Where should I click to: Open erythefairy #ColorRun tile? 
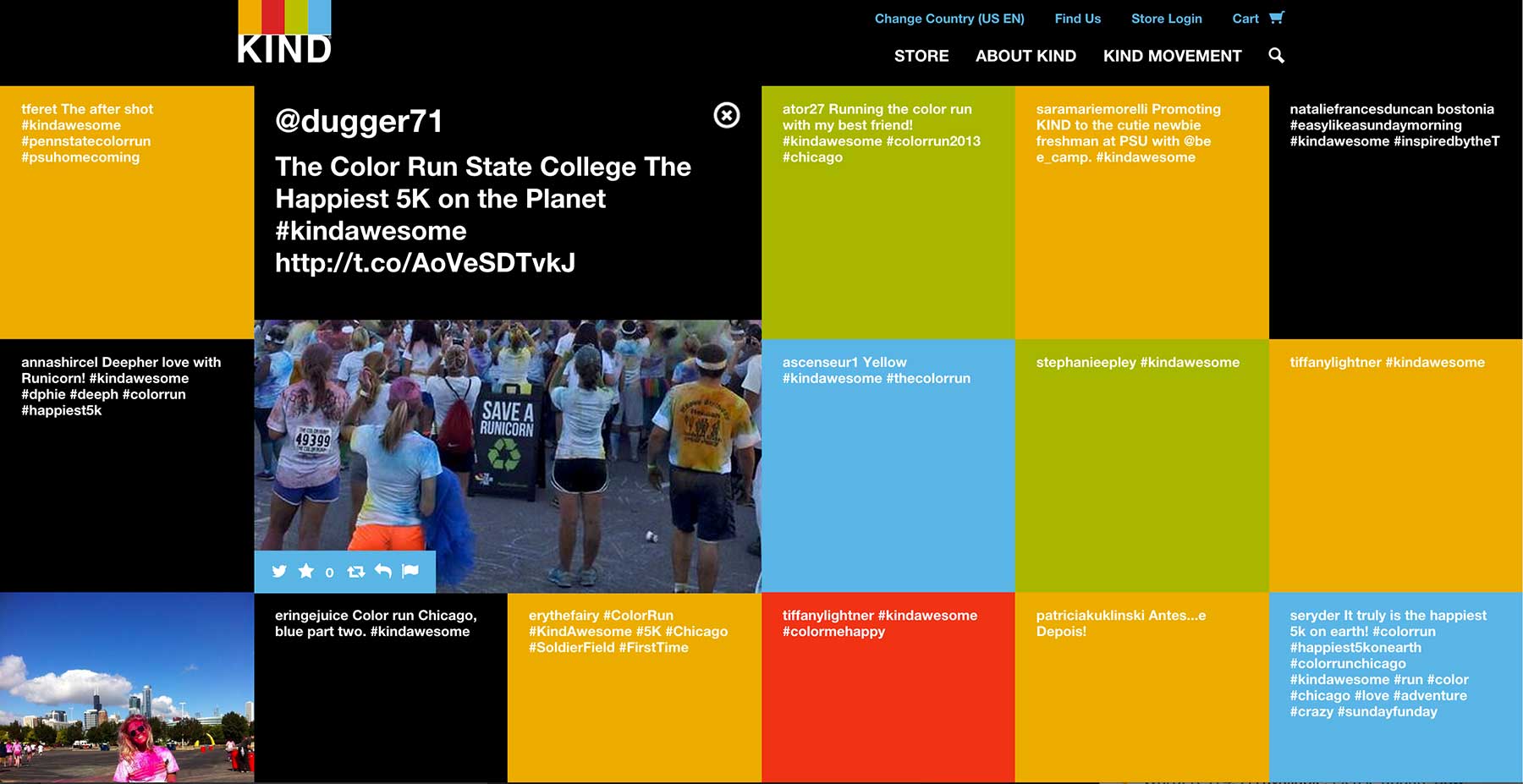[635, 688]
